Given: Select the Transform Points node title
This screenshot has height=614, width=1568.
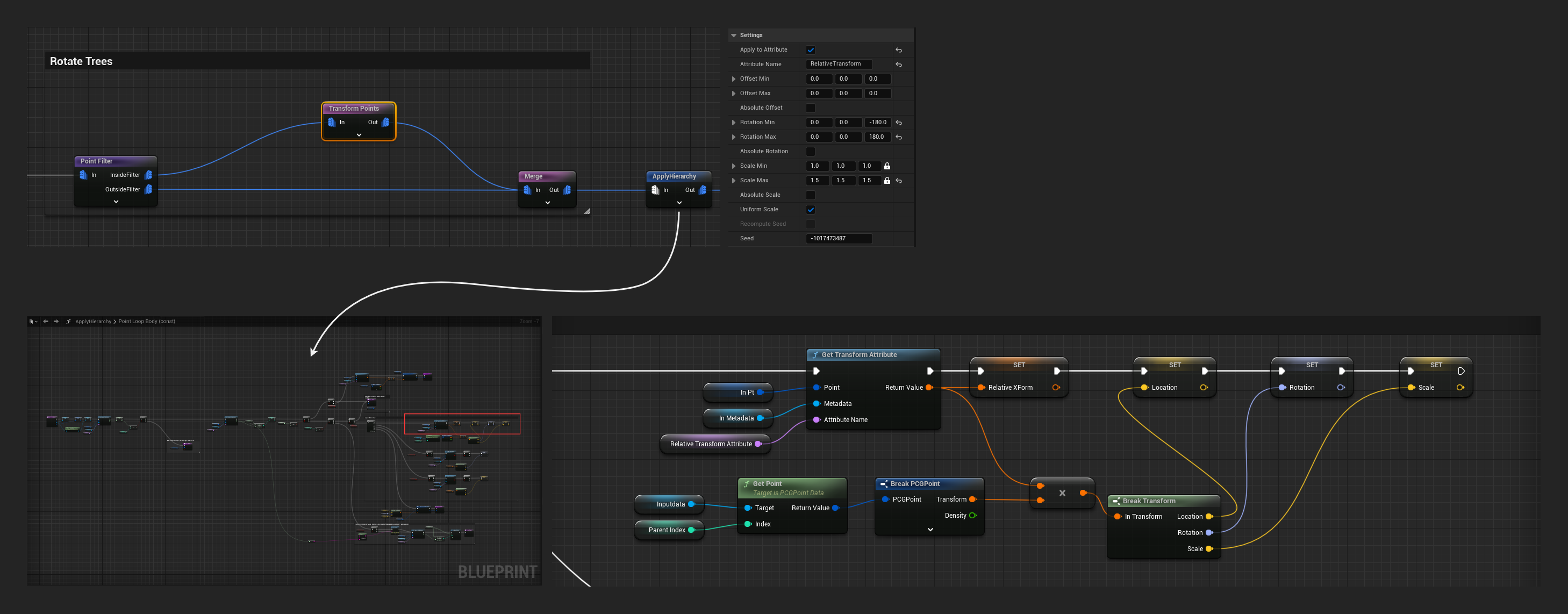Looking at the screenshot, I should (x=354, y=109).
